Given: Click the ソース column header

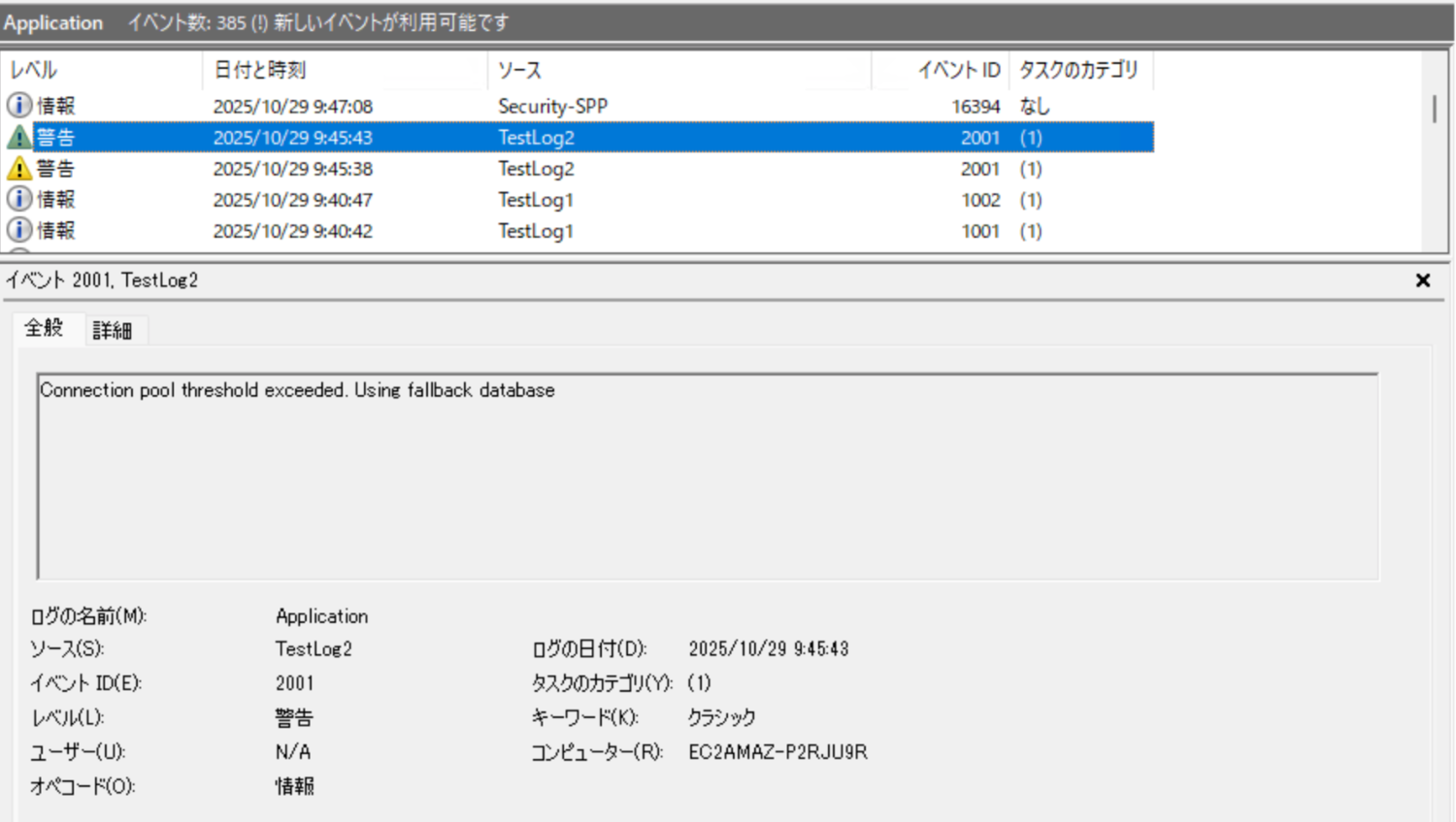Looking at the screenshot, I should click(519, 70).
